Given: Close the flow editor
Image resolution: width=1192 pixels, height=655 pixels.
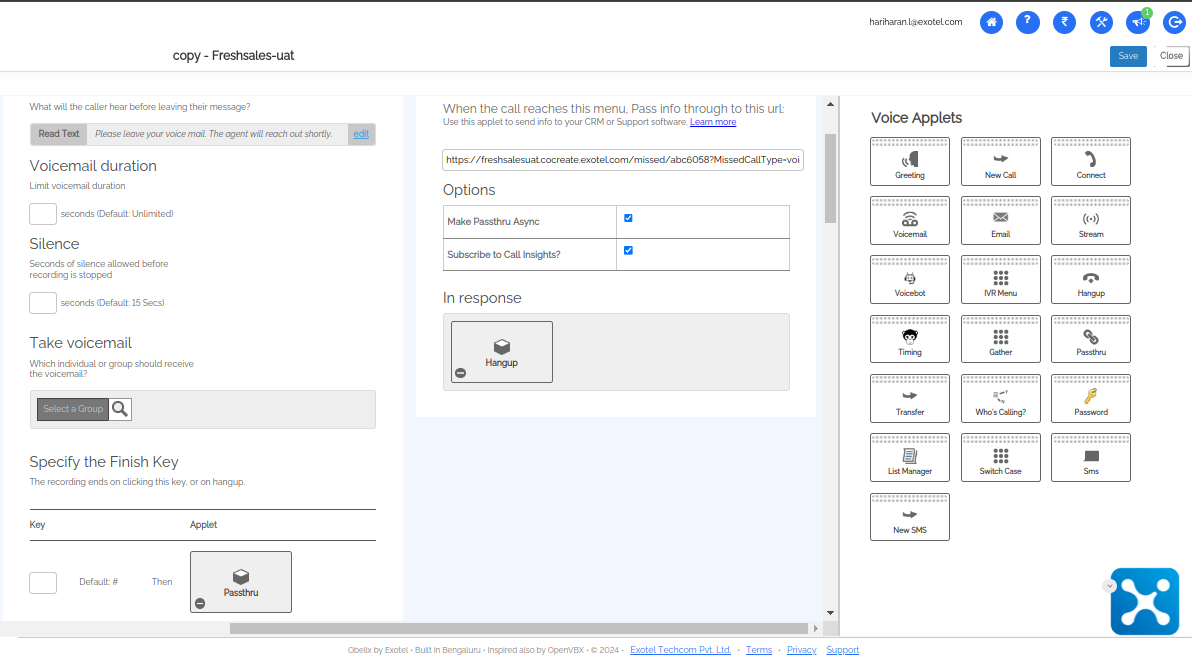Looking at the screenshot, I should [x=1171, y=56].
